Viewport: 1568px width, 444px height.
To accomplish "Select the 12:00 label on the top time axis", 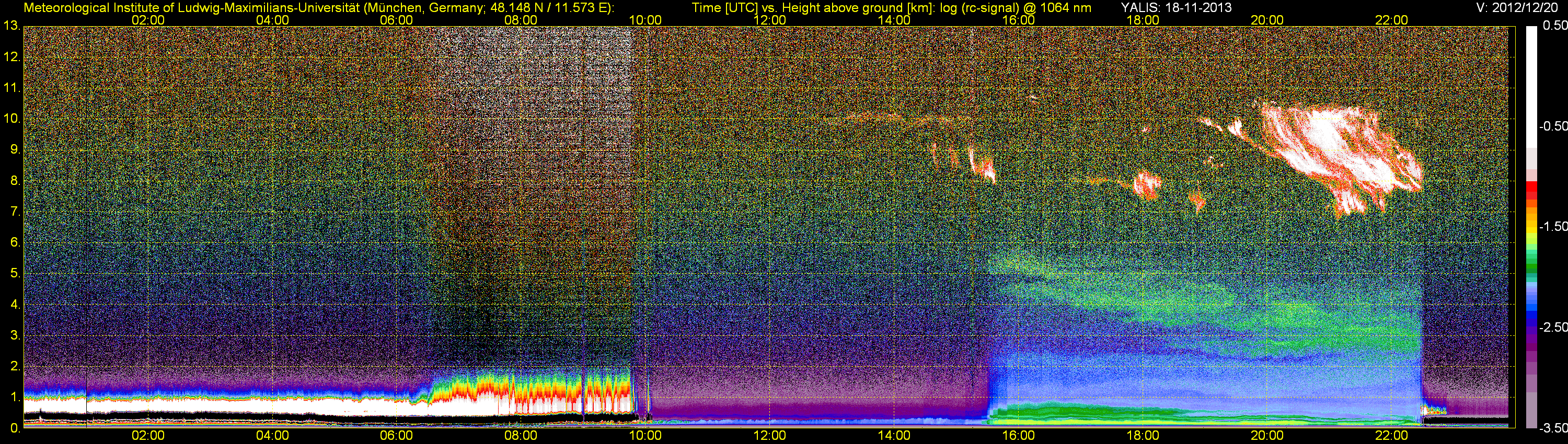I will pos(769,20).
